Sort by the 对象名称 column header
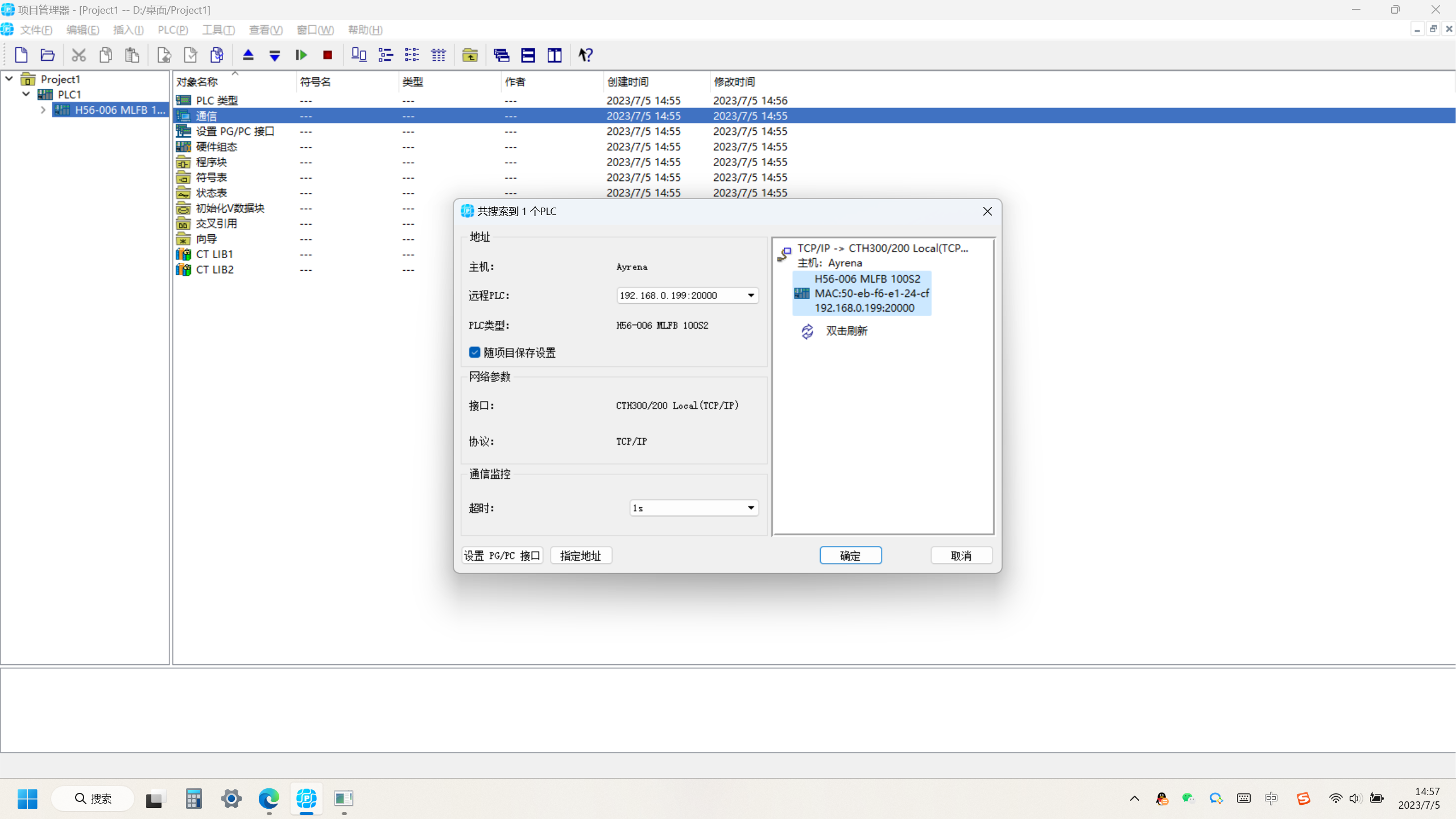1456x819 pixels. click(x=234, y=82)
